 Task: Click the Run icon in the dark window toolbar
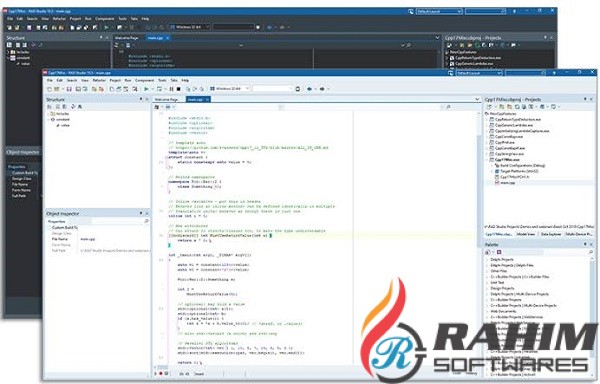click(x=106, y=27)
